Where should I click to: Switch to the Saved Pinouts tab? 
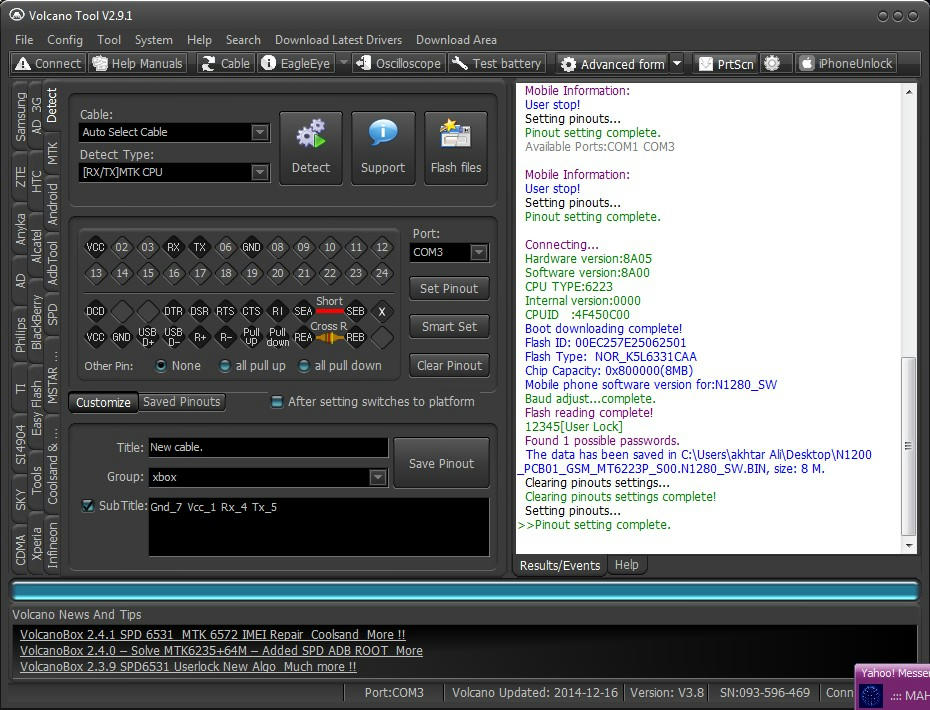coord(181,402)
